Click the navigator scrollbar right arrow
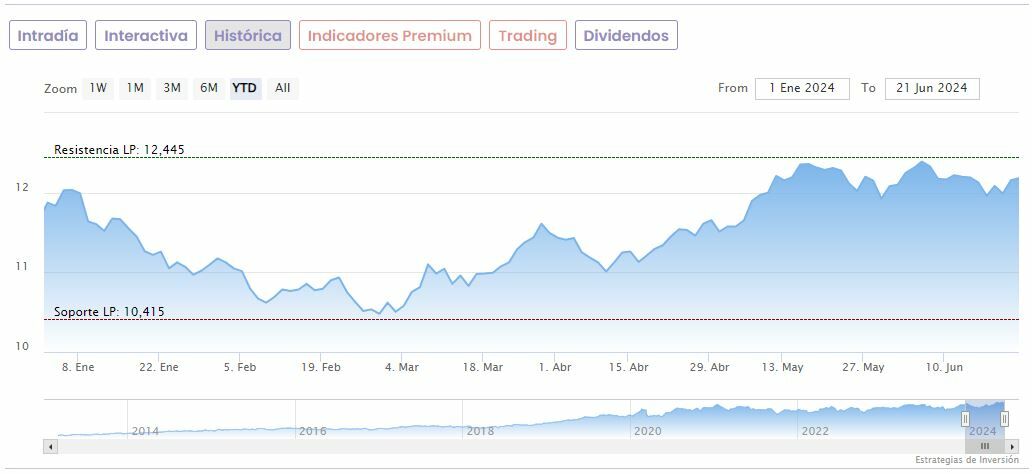The height and width of the screenshot is (474, 1032). pos(1012,446)
